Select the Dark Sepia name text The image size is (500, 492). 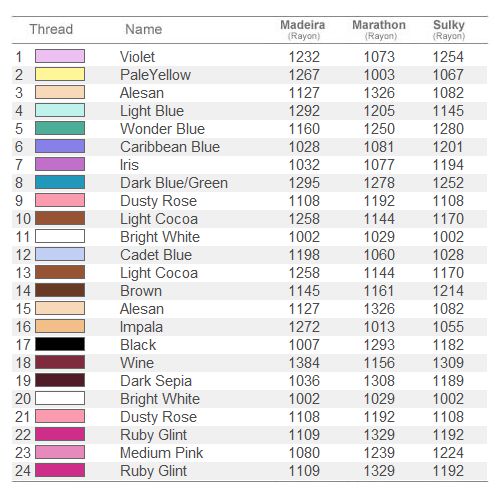pos(156,381)
